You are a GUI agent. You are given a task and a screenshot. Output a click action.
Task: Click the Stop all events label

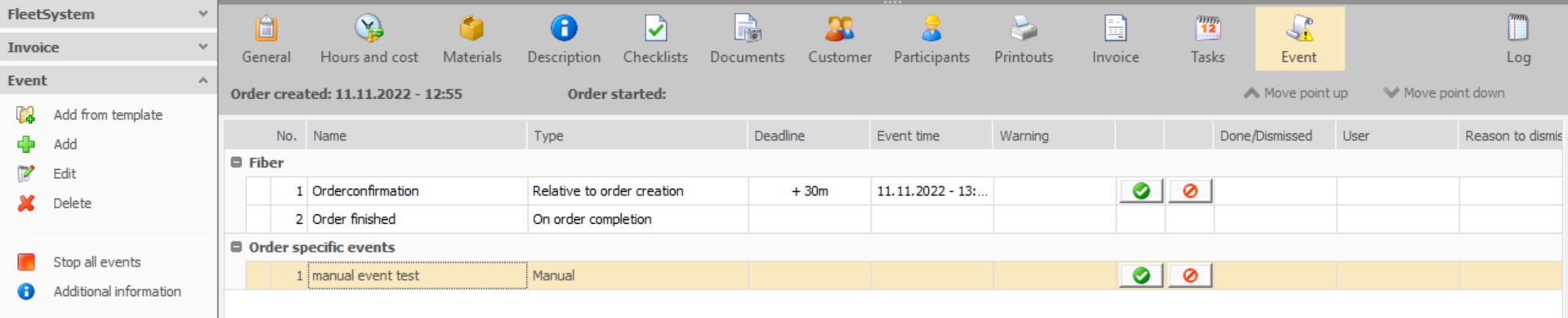(x=97, y=262)
